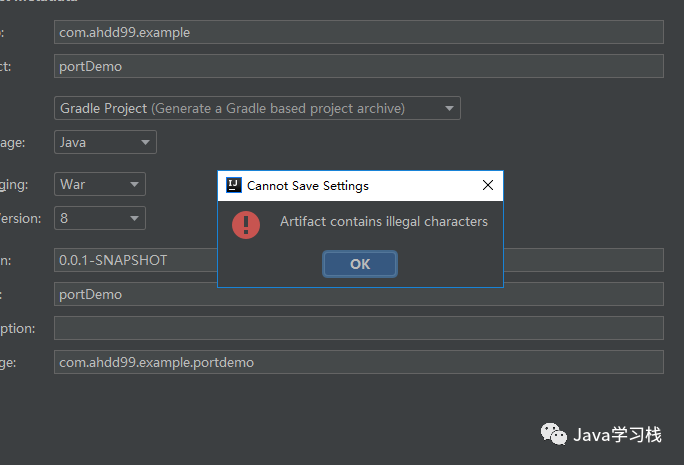Close the Cannot Save Settings dialog
The width and height of the screenshot is (684, 465).
pyautogui.click(x=488, y=185)
